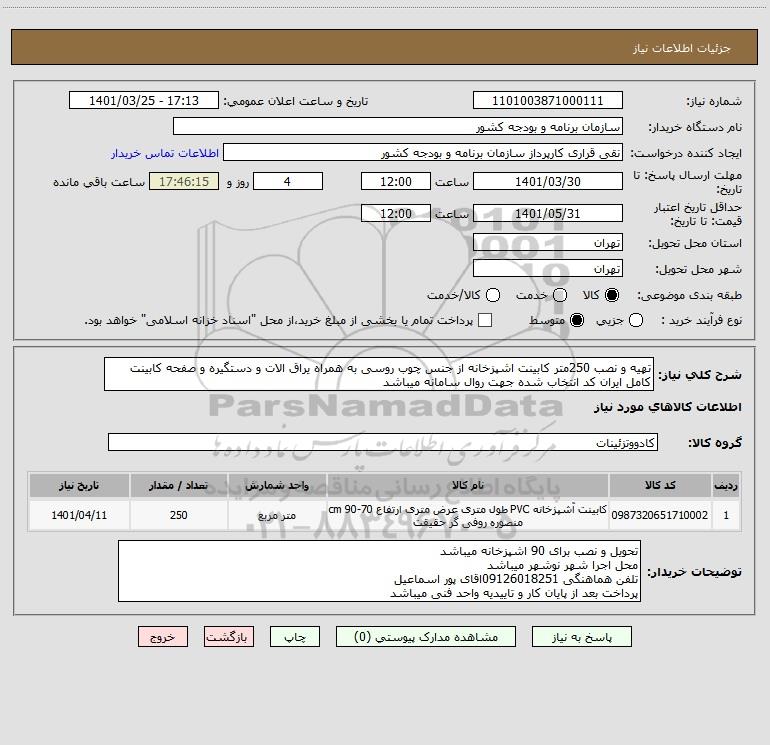Click the price validity time 12:00 field
The height and width of the screenshot is (745, 770).
[x=396, y=213]
